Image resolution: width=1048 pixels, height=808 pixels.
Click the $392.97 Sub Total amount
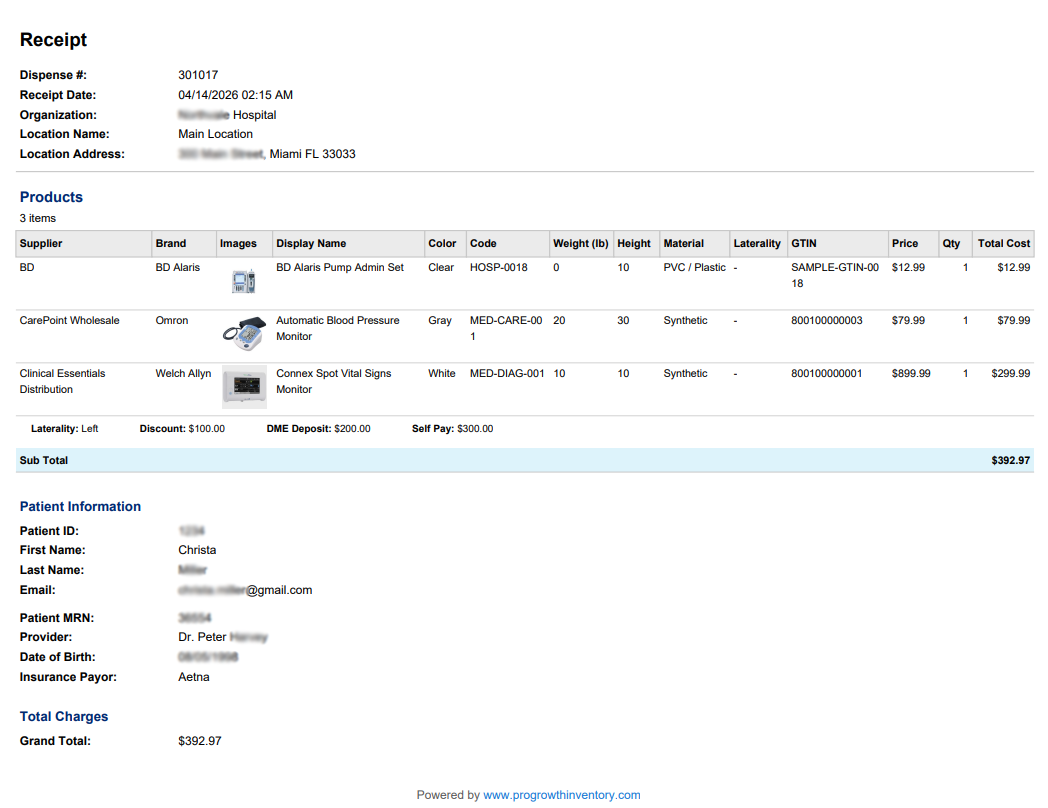point(1011,460)
